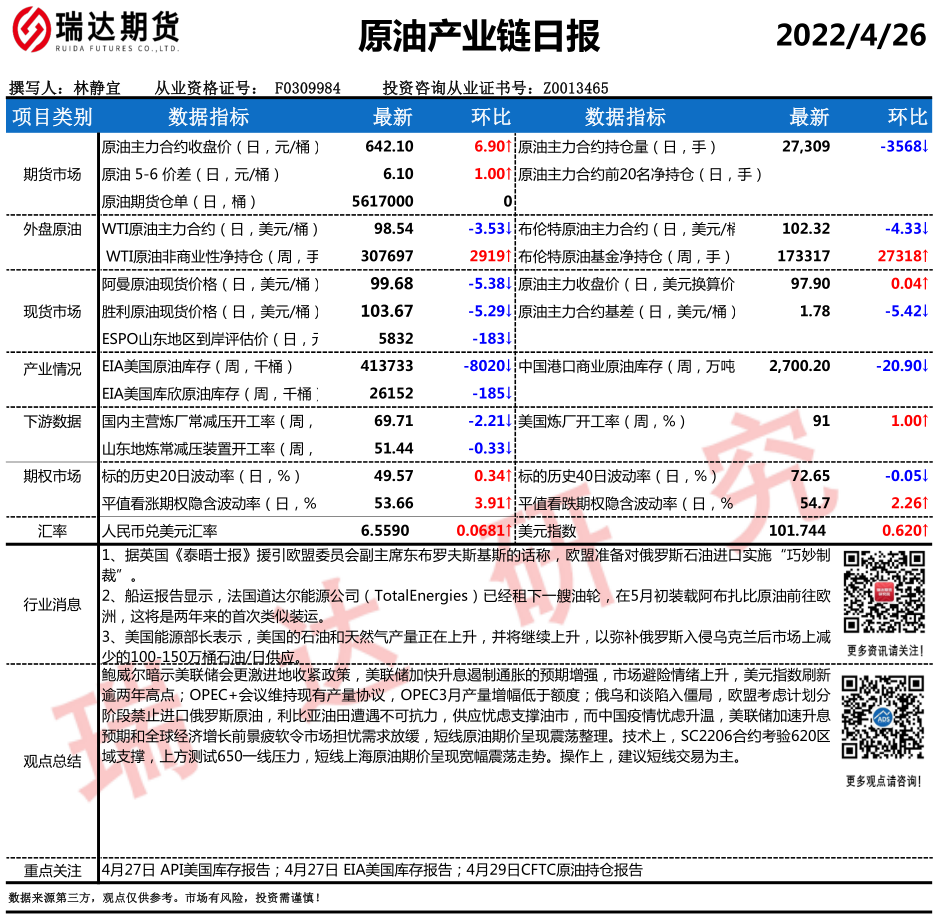The width and height of the screenshot is (937, 918).
Task: Click the 更多资讯请关注 caption
Action: [884, 650]
